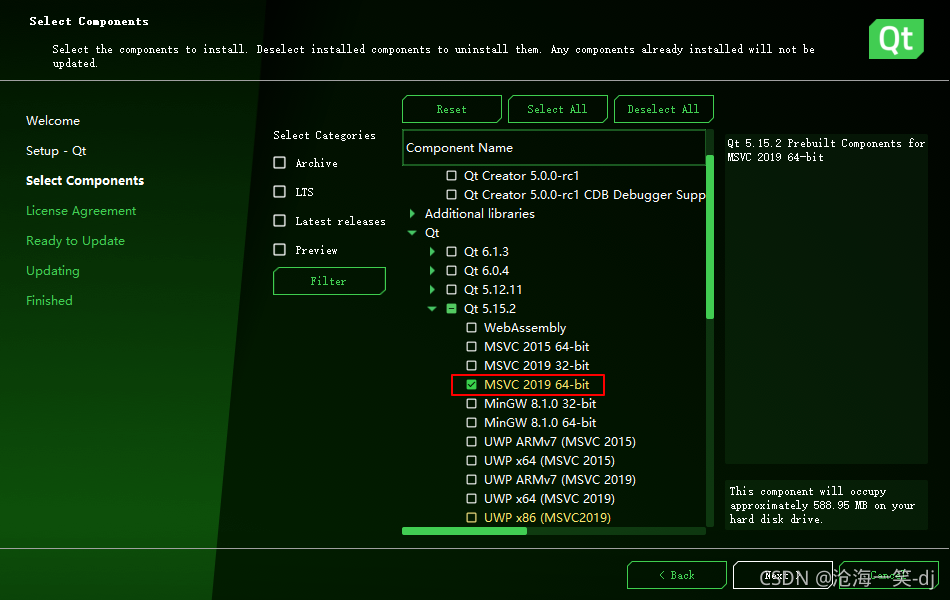Open the Setup - Qt step
Screen dimensions: 950x600
(56, 151)
